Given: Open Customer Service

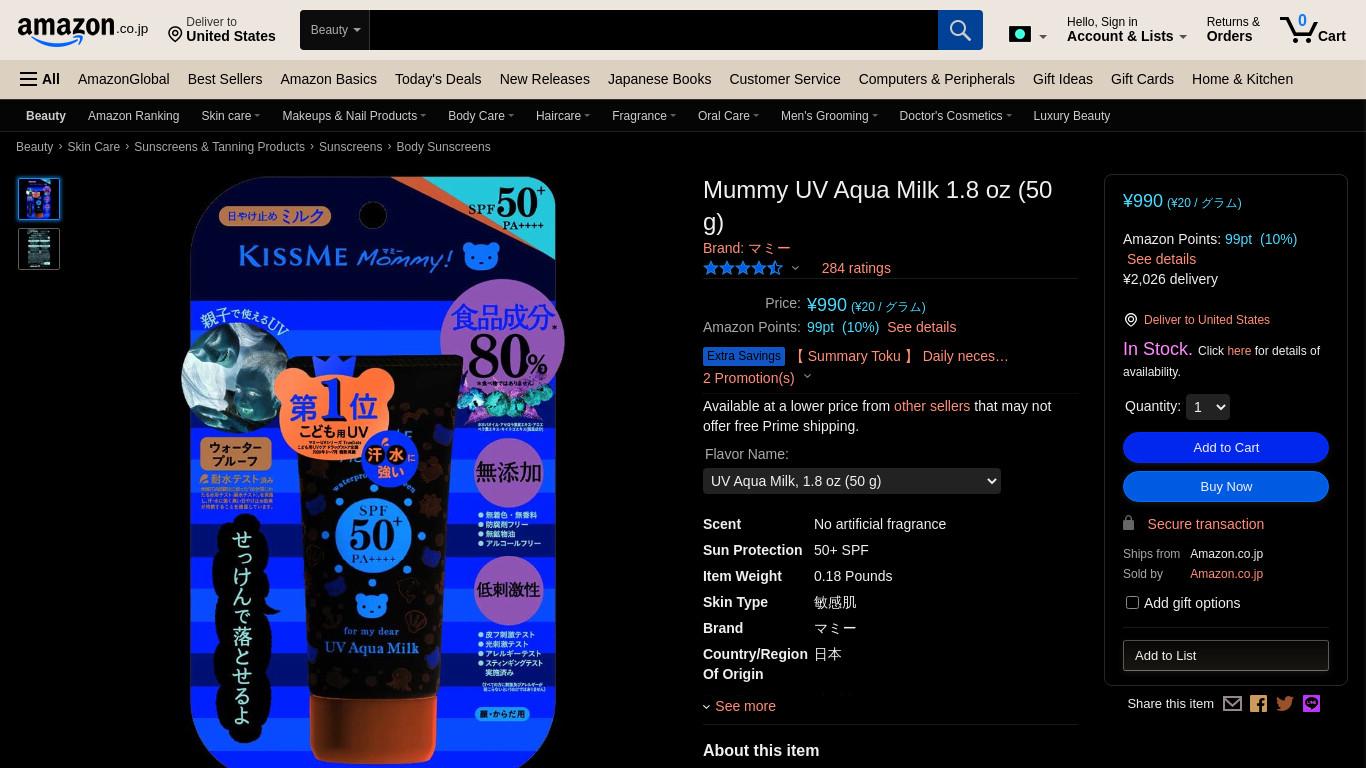Looking at the screenshot, I should pos(785,79).
